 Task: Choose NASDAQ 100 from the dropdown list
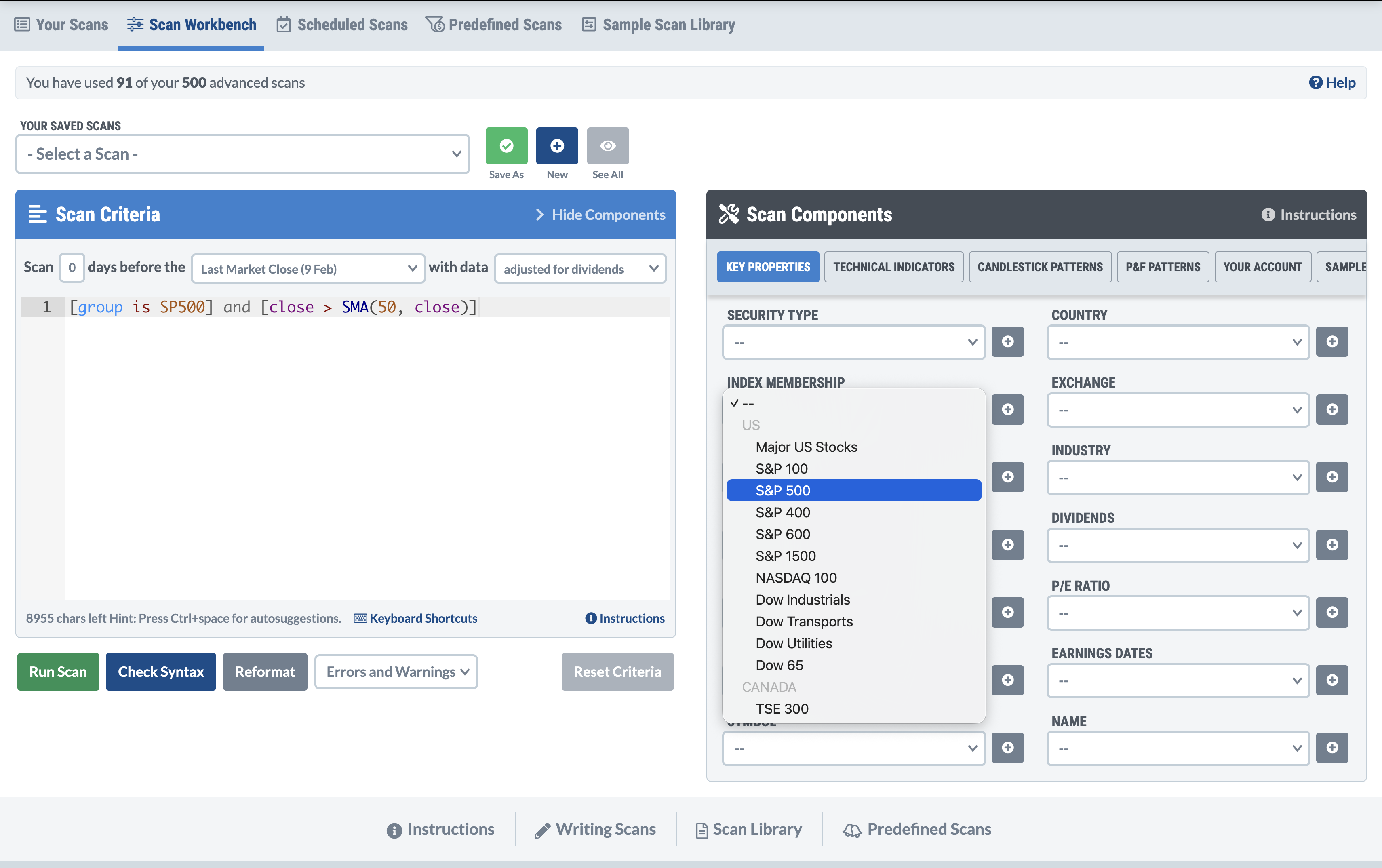click(796, 577)
